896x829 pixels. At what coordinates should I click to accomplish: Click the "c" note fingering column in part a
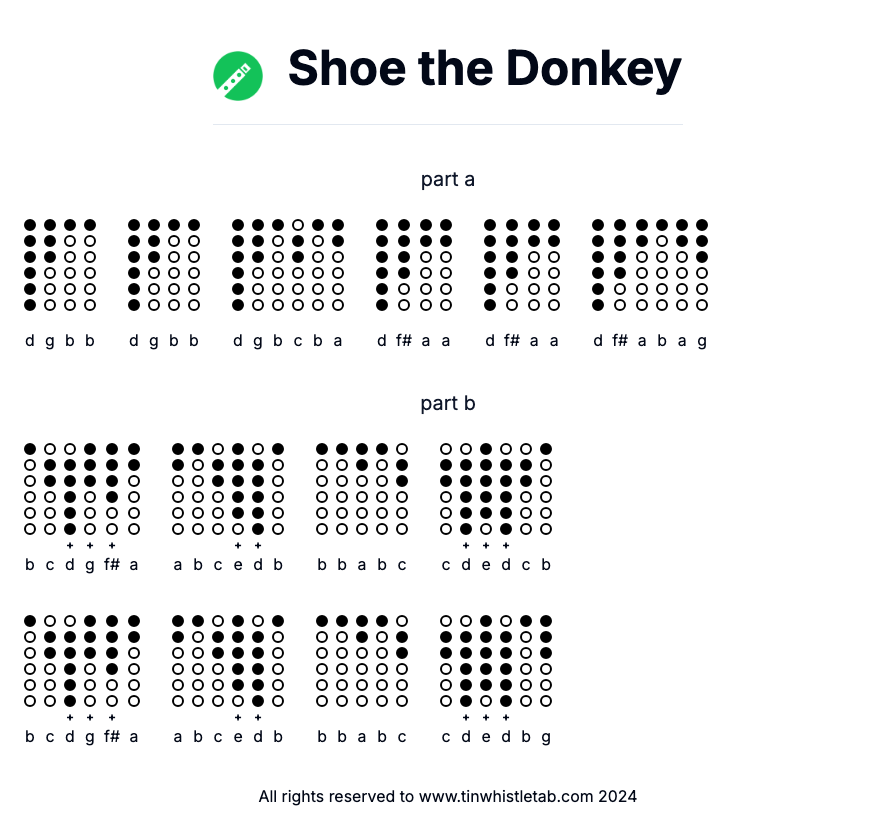(x=298, y=265)
